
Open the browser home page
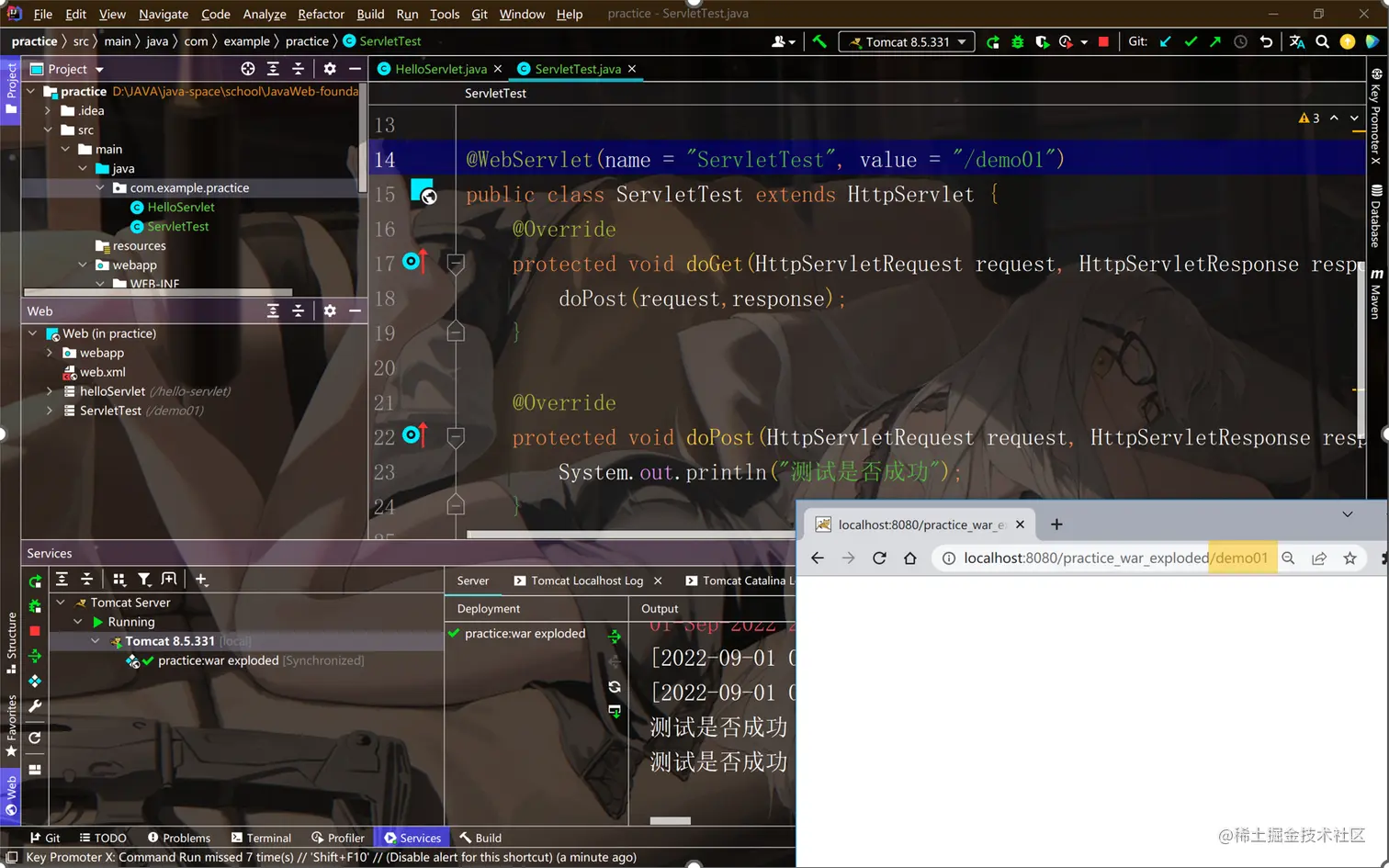pyautogui.click(x=910, y=558)
